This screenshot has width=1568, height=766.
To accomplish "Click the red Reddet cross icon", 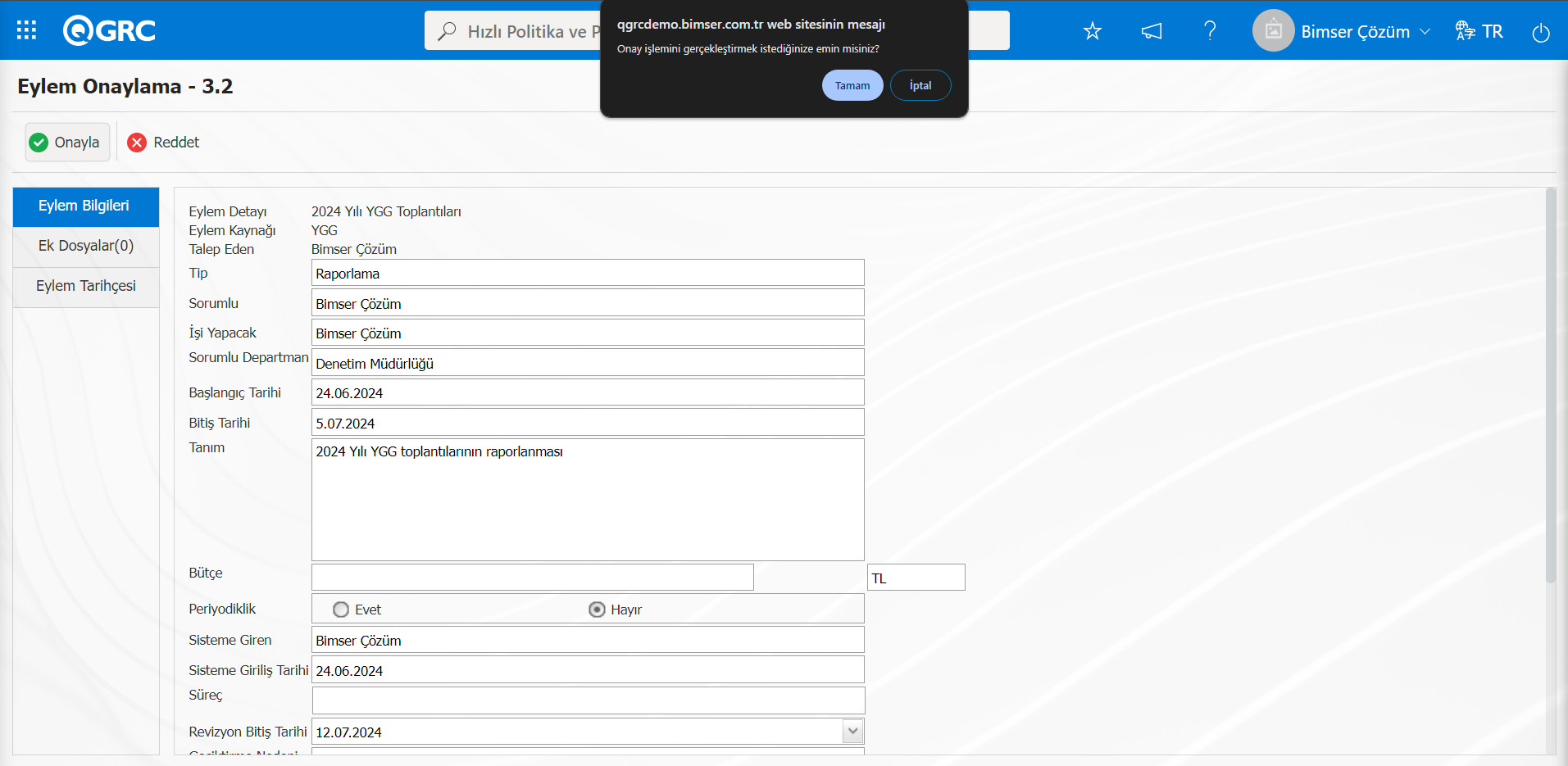I will coord(137,143).
